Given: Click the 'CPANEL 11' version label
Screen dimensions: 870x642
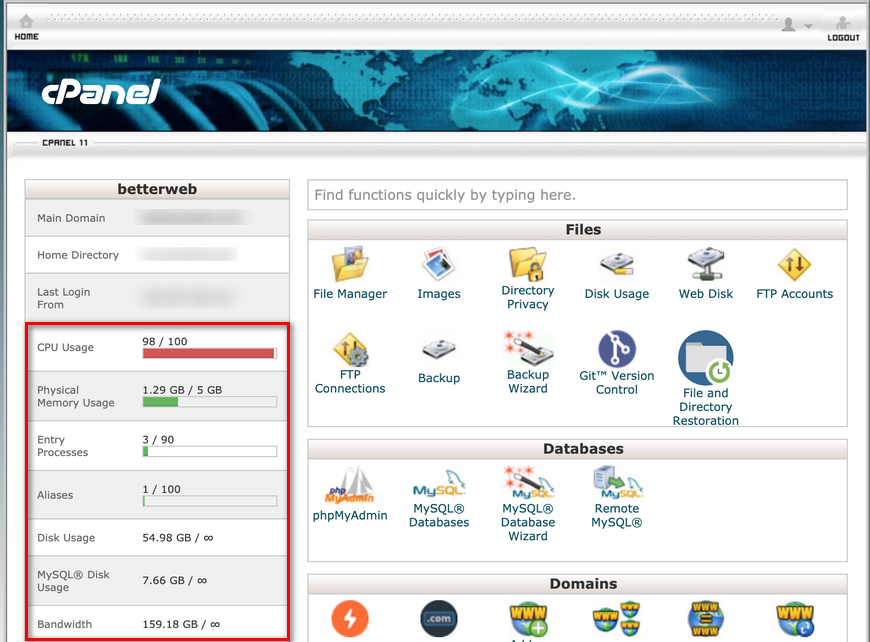Looking at the screenshot, I should point(65,143).
